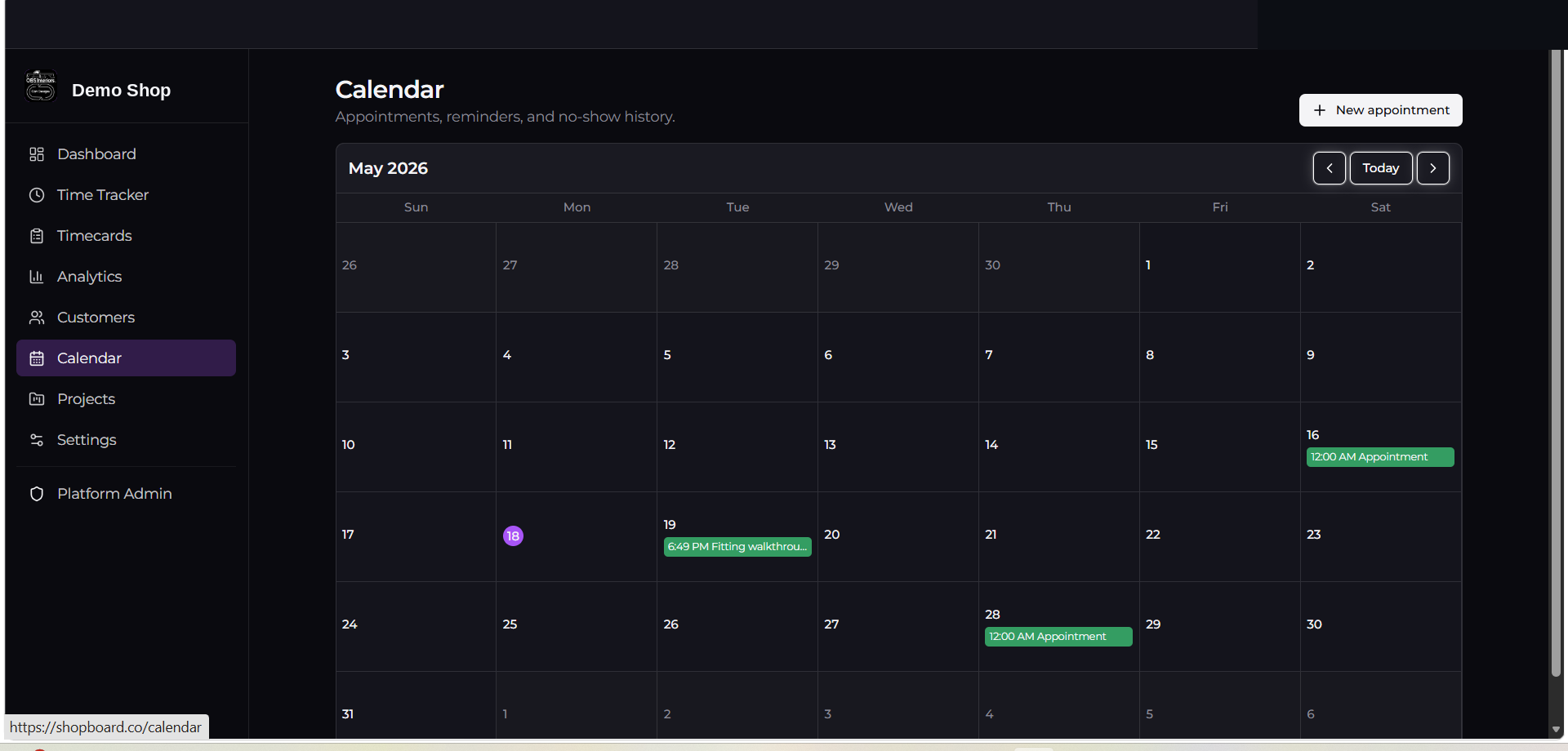Click the Analytics bar chart icon
This screenshot has height=751, width=1568.
pos(37,277)
